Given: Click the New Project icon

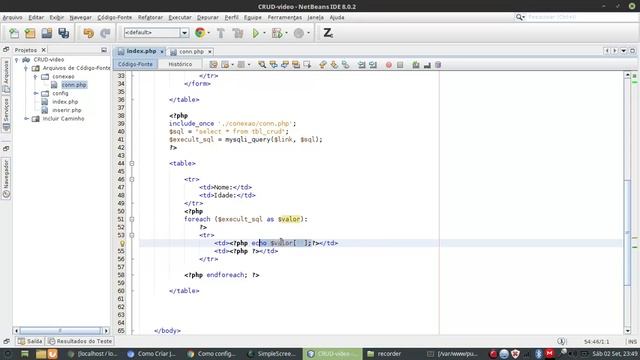Looking at the screenshot, I should (x=30, y=33).
